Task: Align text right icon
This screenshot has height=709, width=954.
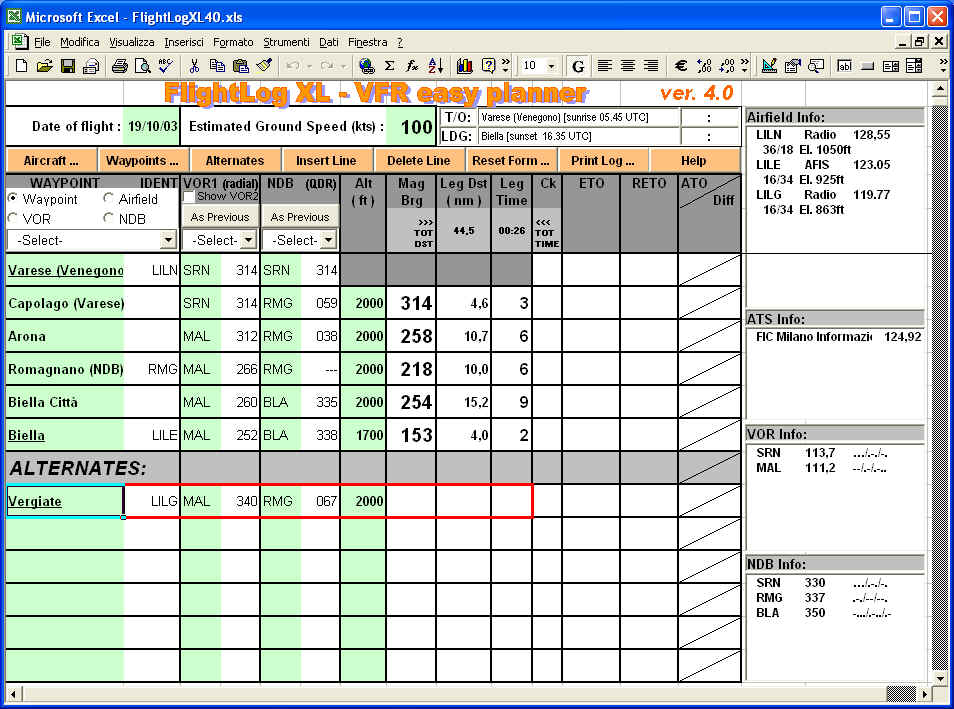Action: pyautogui.click(x=650, y=66)
